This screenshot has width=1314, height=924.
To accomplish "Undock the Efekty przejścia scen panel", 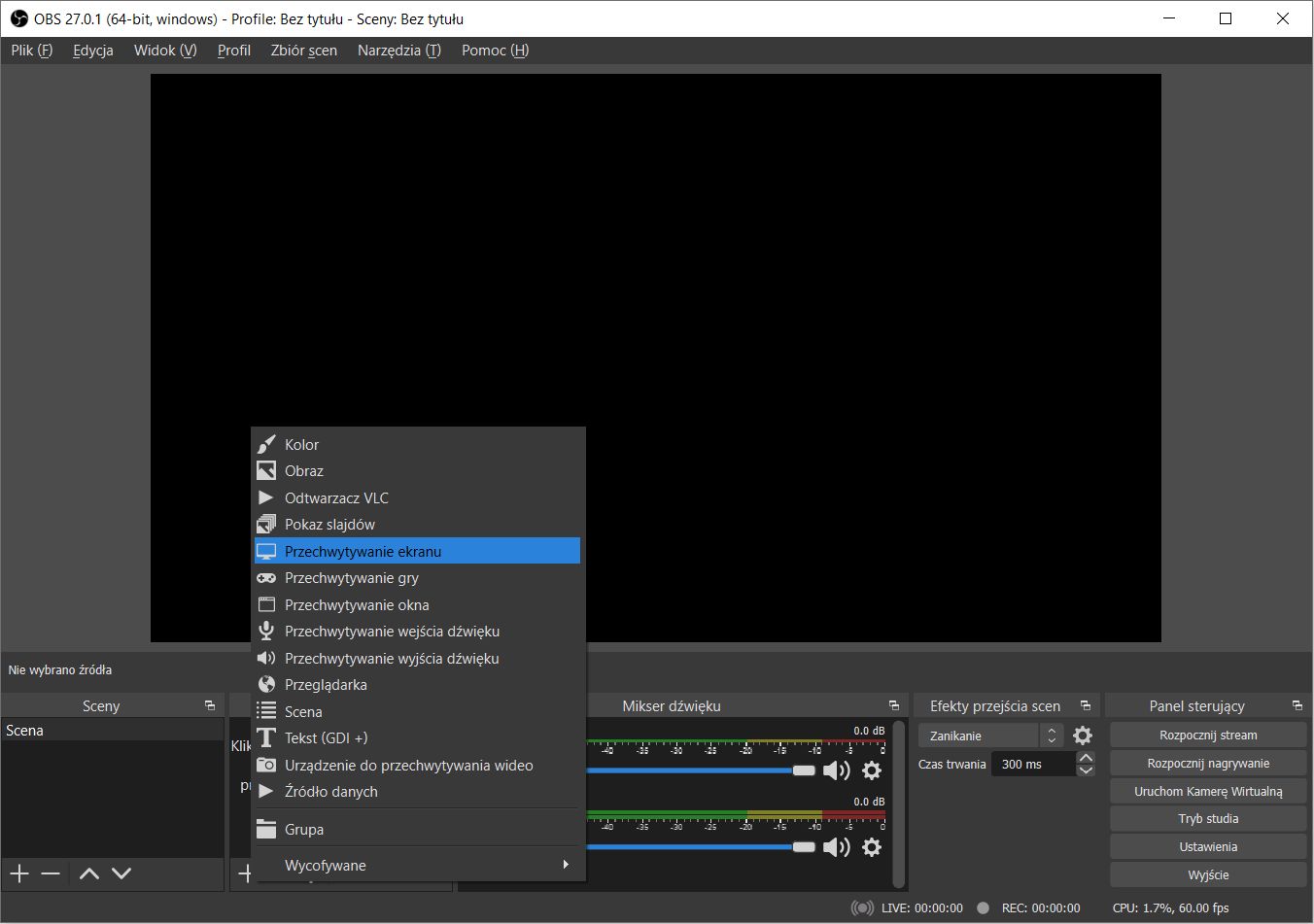I will (1086, 705).
